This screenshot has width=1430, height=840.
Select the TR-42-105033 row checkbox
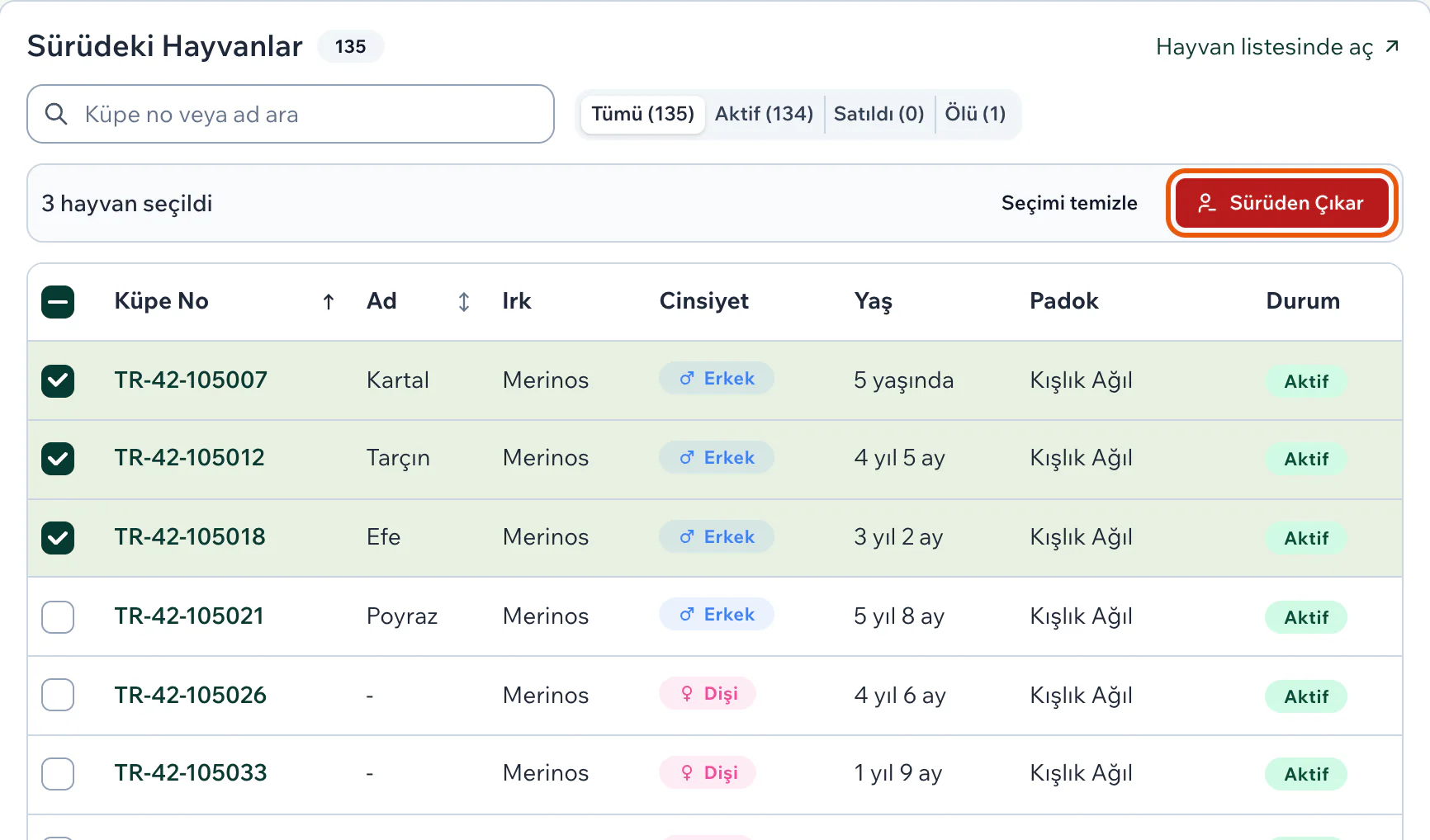point(58,774)
